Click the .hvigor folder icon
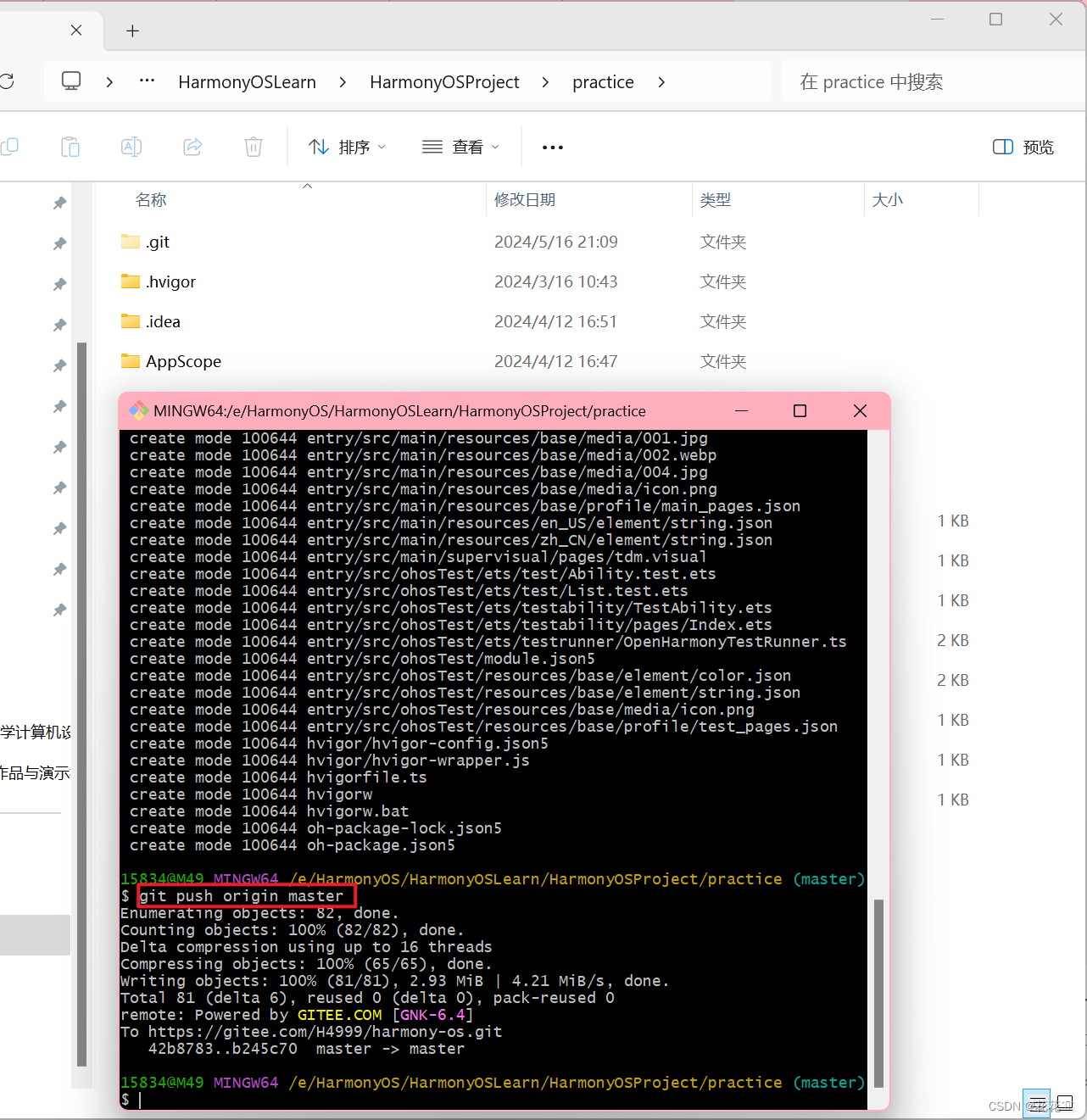Viewport: 1087px width, 1120px height. click(131, 281)
